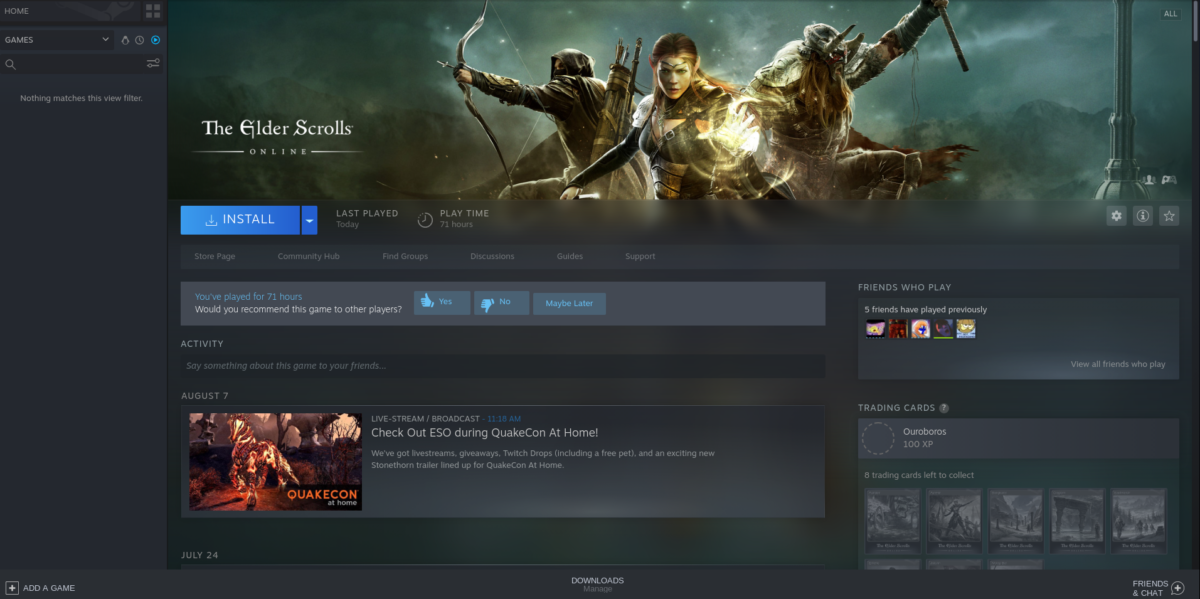This screenshot has width=1200, height=599.
Task: Click the Play Time clock icon
Action: point(424,219)
